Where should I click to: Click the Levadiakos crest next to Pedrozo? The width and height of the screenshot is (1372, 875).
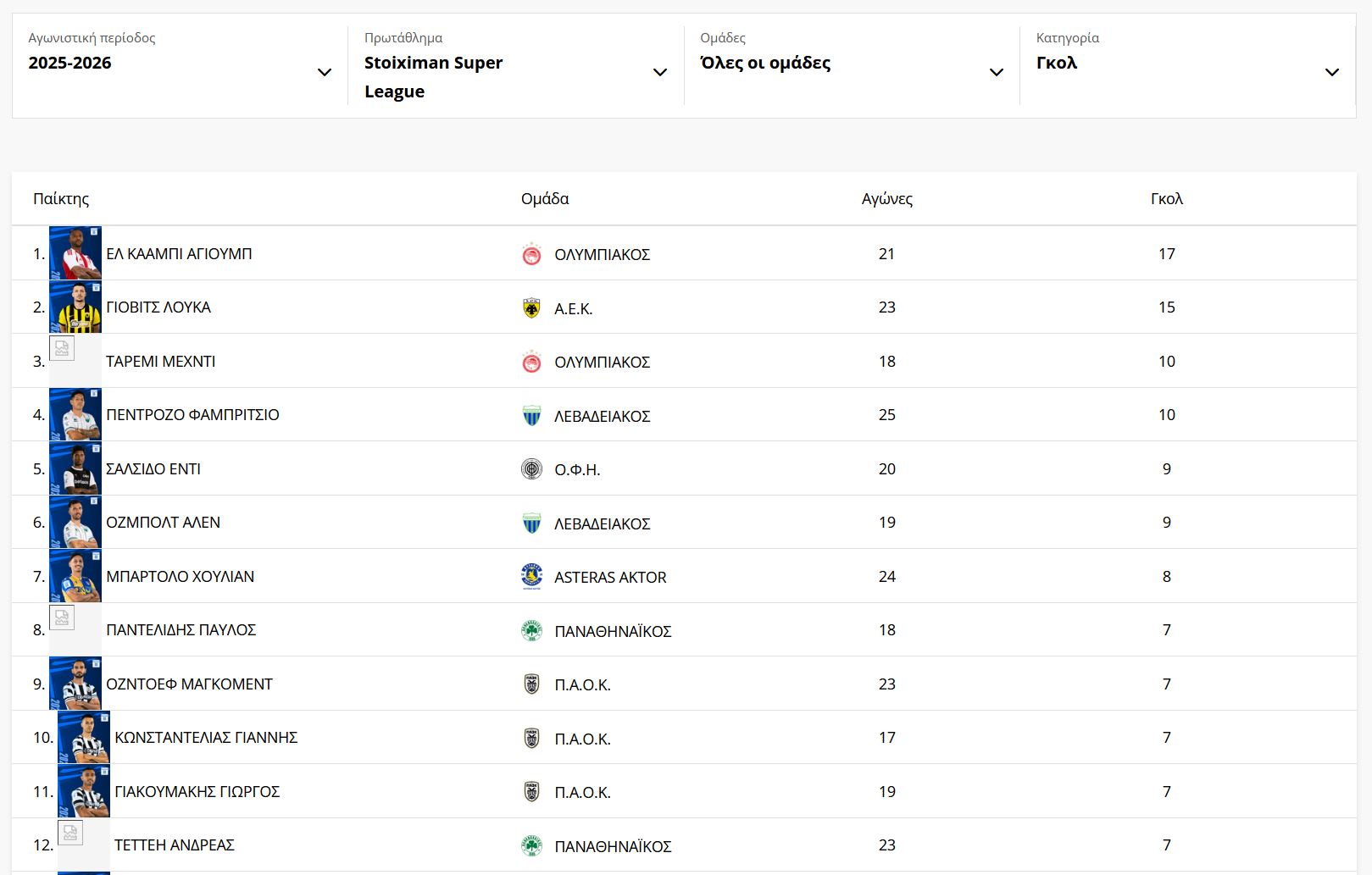(531, 416)
